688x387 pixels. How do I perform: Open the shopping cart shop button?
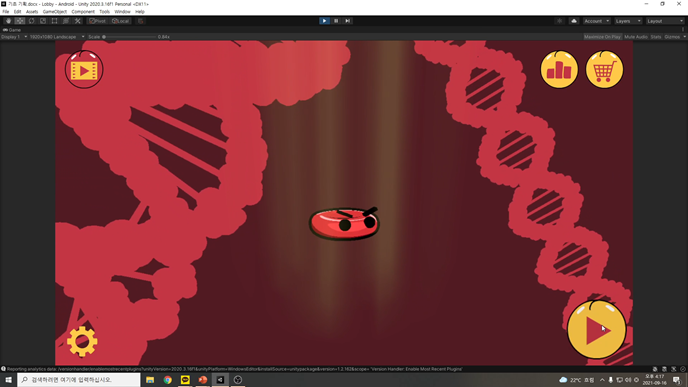[x=604, y=70]
